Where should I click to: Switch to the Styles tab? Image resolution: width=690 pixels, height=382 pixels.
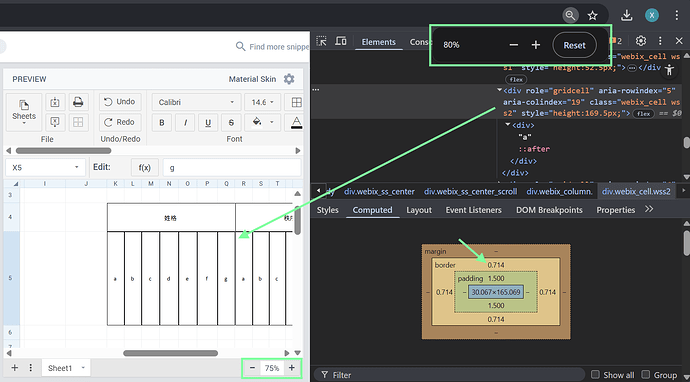pyautogui.click(x=327, y=210)
